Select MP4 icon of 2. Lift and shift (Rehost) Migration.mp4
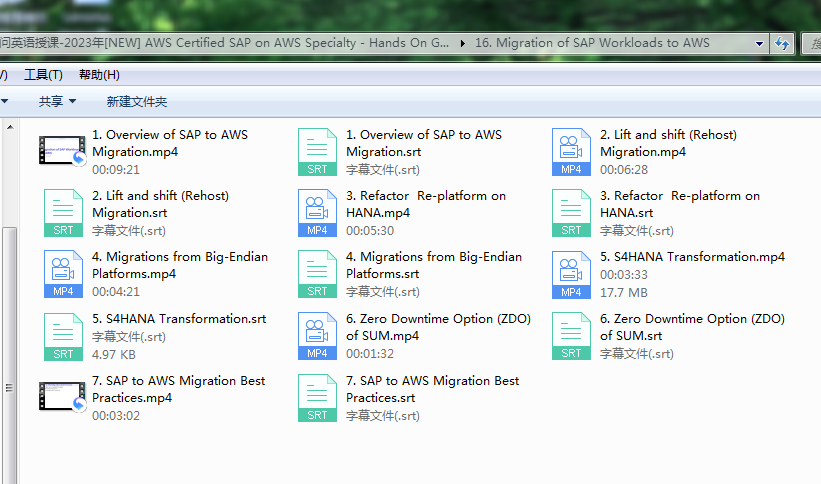The height and width of the screenshot is (484, 821). (571, 152)
